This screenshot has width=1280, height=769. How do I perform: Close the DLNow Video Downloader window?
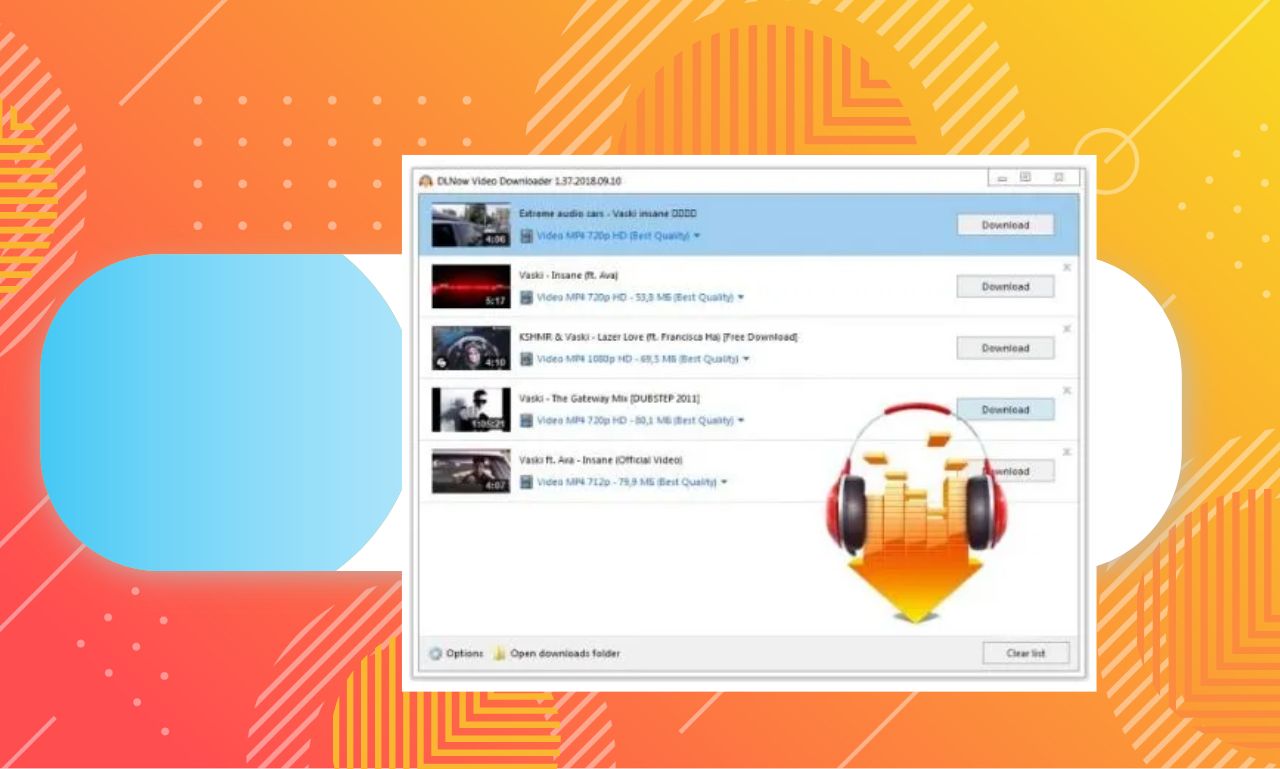pos(1059,178)
